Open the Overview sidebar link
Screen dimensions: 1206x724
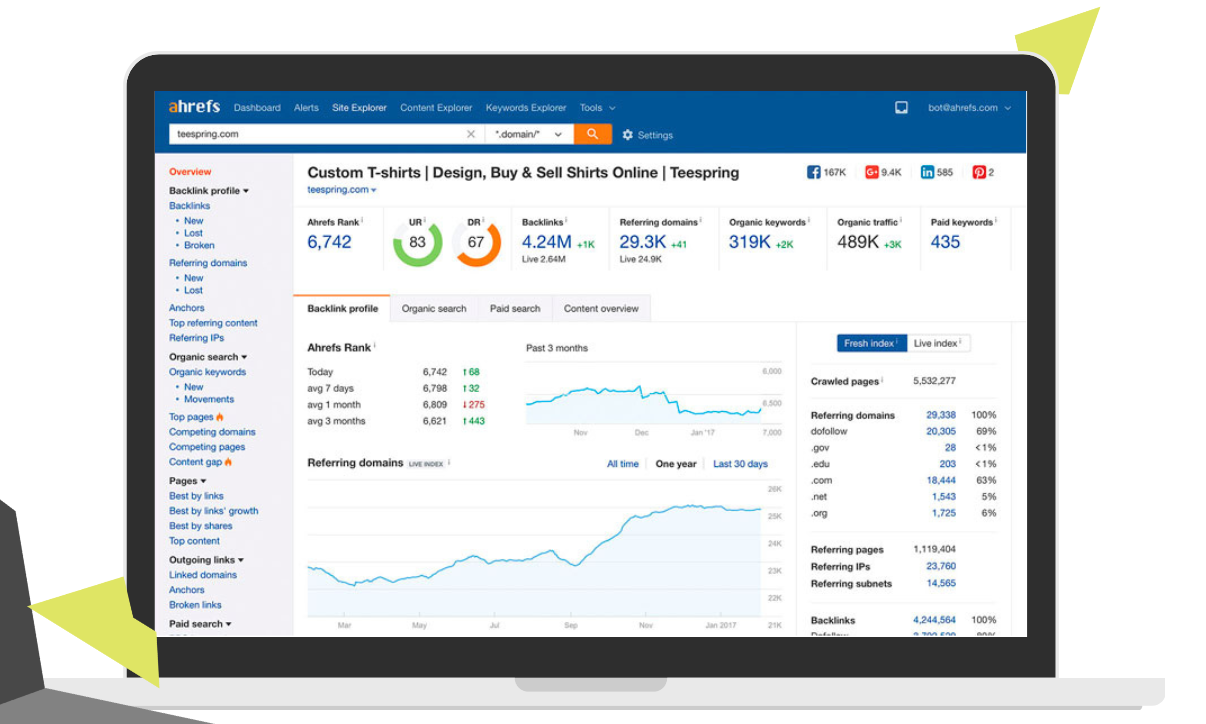[190, 172]
